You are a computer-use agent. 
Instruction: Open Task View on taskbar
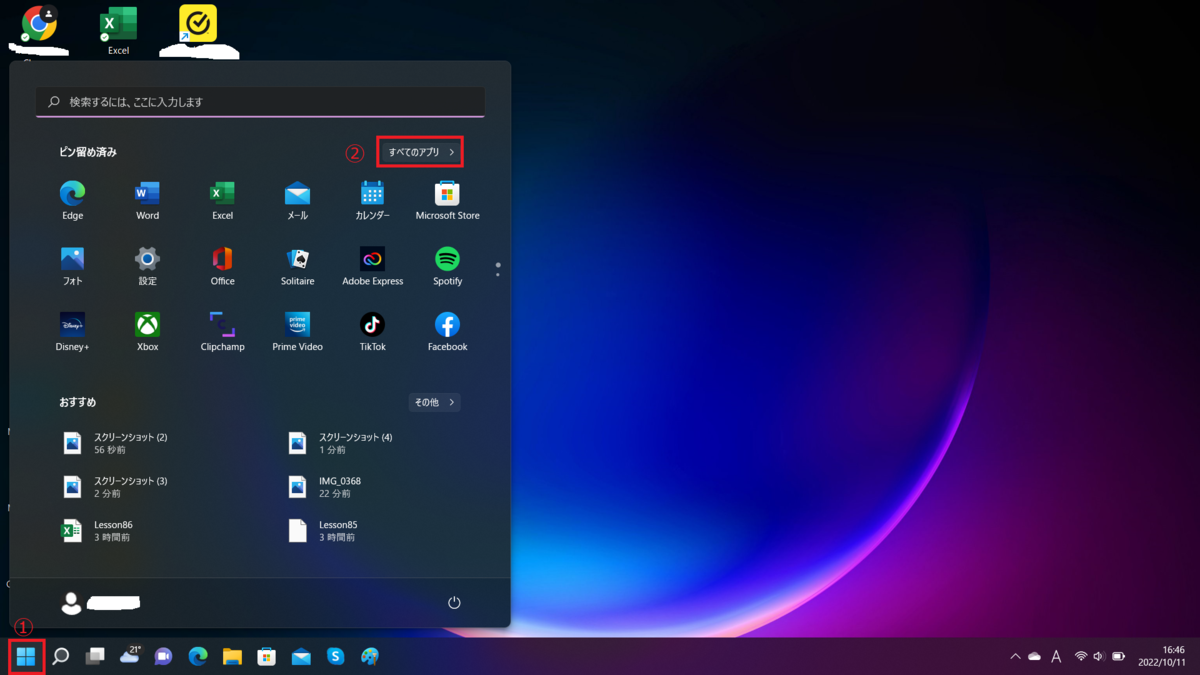pos(95,656)
